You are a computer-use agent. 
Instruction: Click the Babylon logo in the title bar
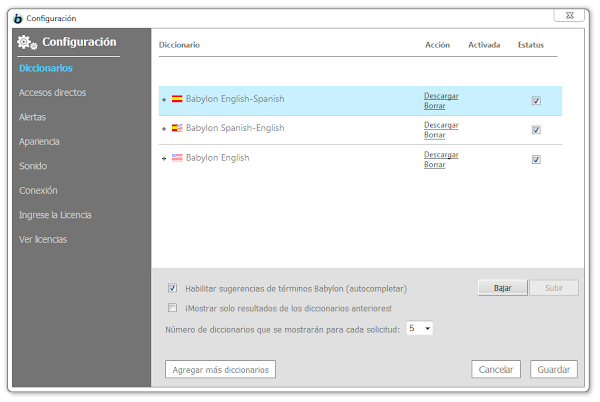tap(18, 18)
